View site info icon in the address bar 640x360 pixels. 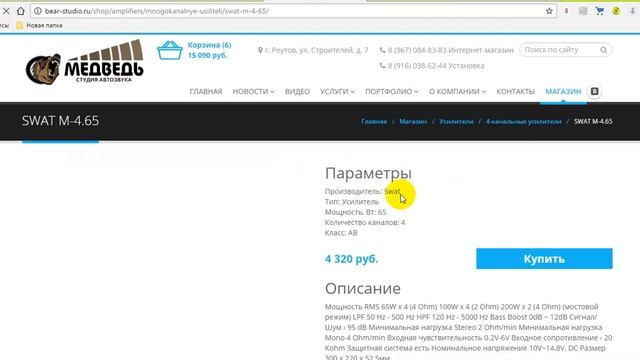tap(38, 11)
